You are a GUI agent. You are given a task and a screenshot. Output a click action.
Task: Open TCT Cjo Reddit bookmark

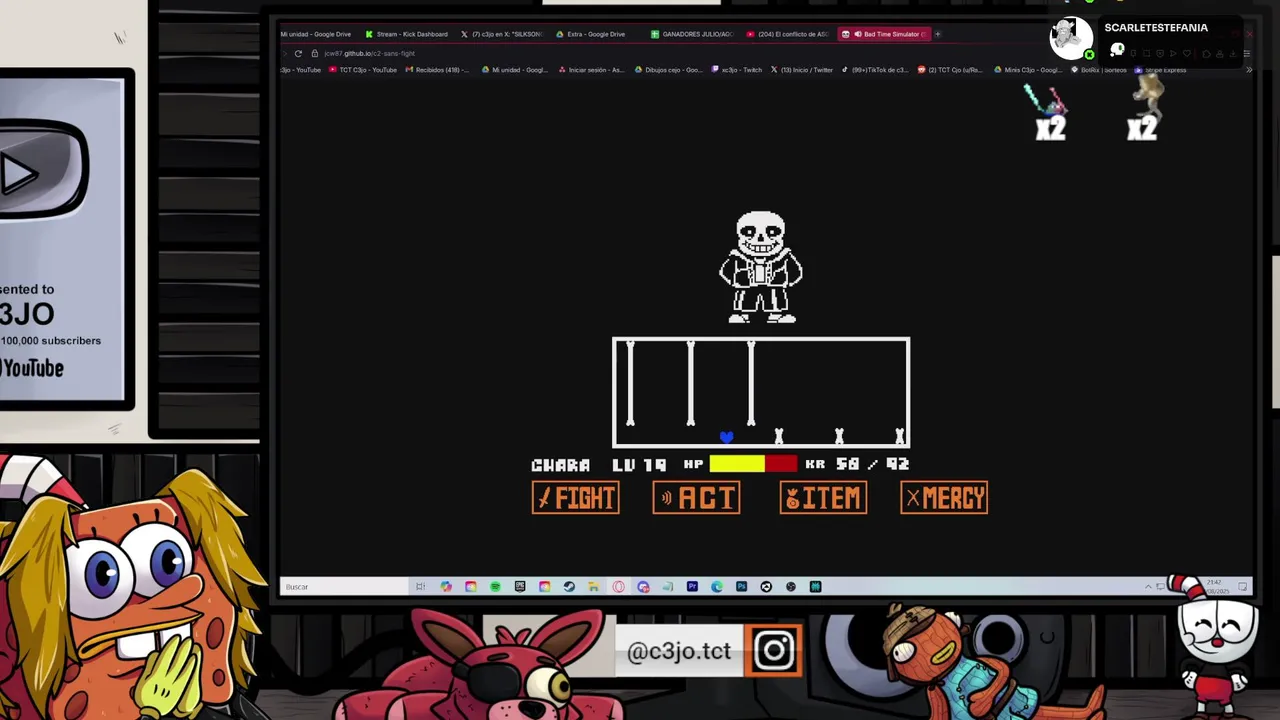(950, 70)
